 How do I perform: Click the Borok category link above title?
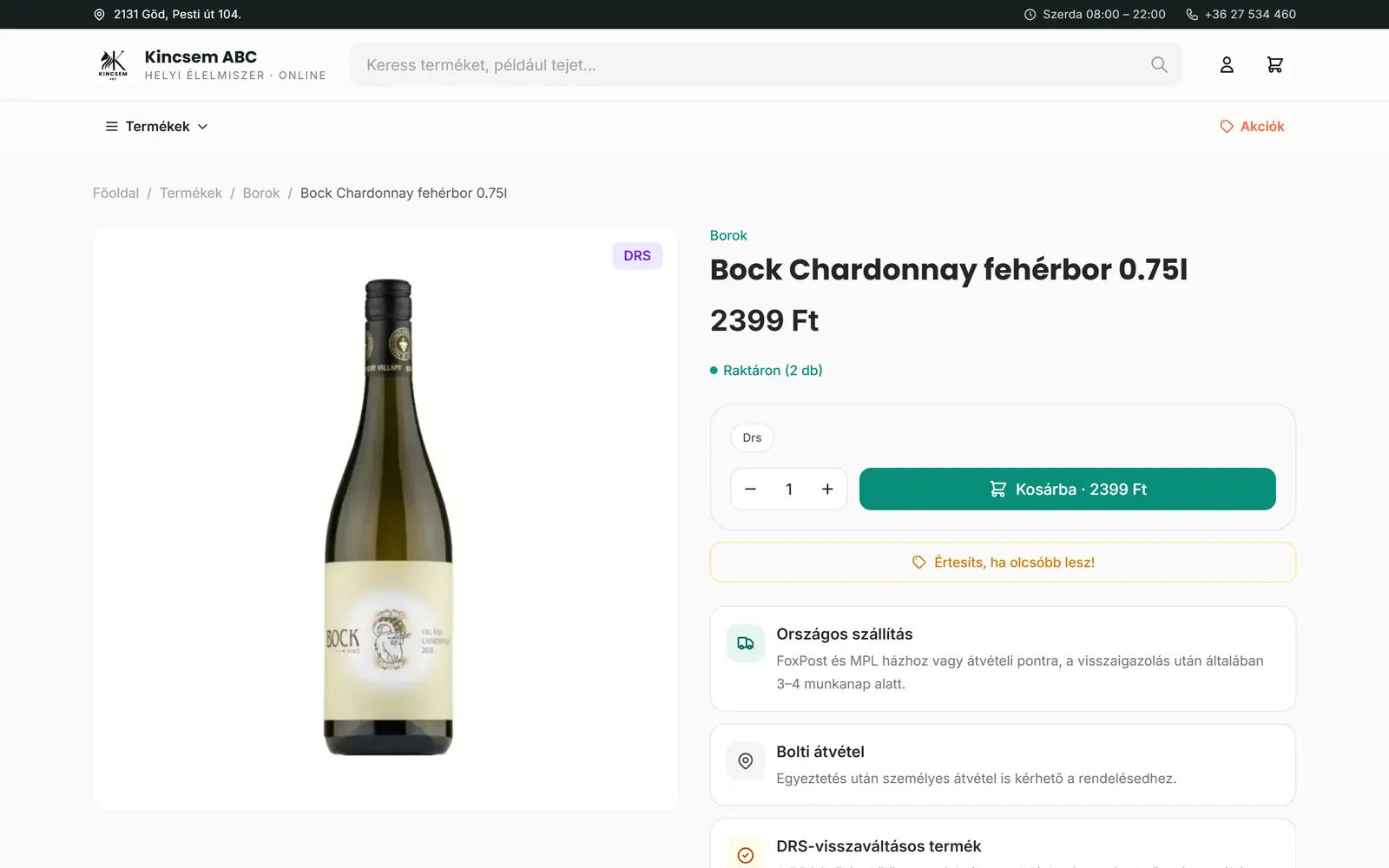(x=728, y=235)
